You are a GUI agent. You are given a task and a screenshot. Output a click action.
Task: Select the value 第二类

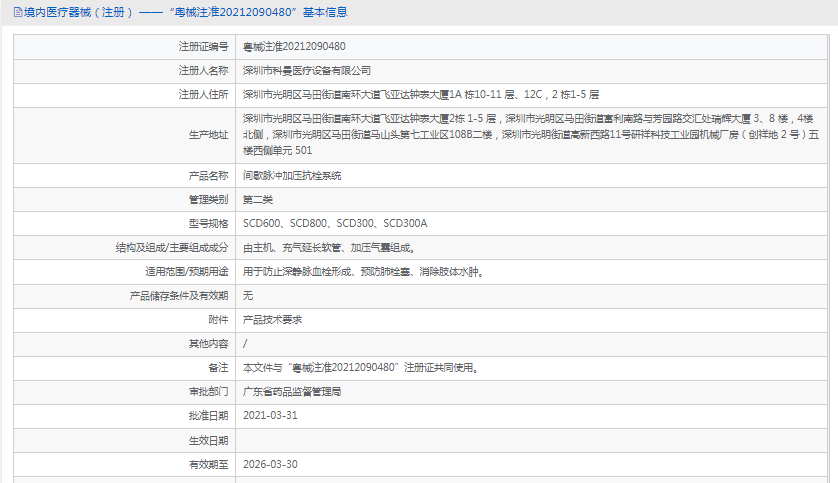pos(258,200)
